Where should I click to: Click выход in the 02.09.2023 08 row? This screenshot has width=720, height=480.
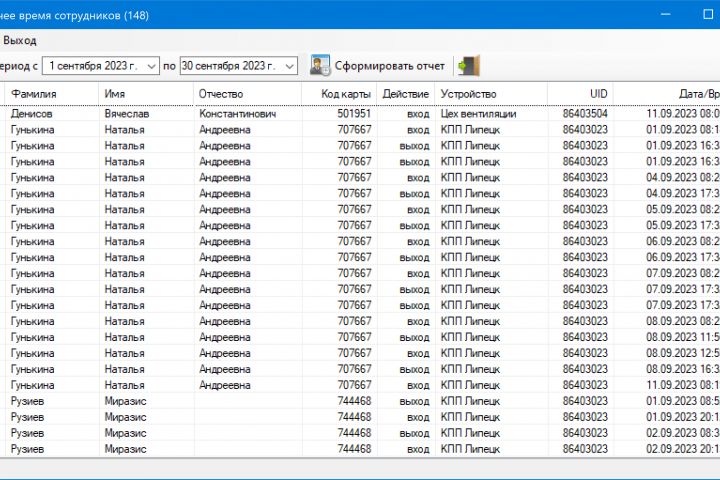point(414,433)
